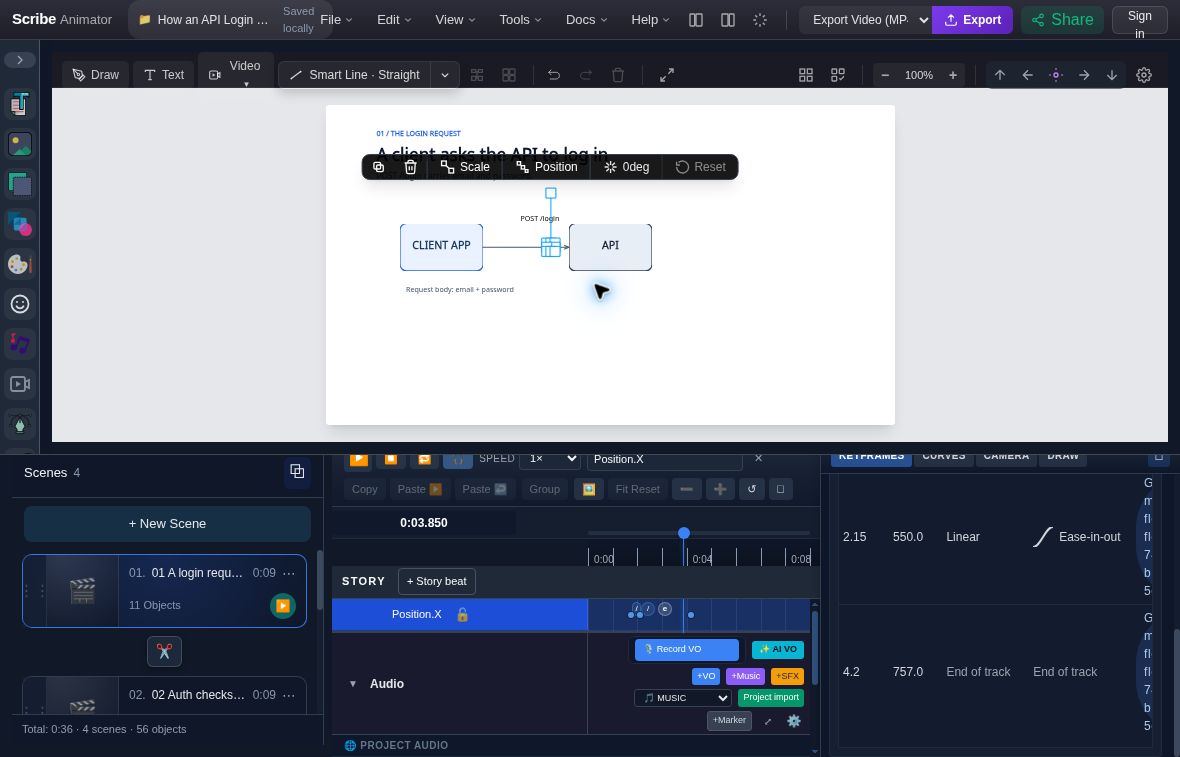
Task: Open the emoji sidebar icon
Action: click(x=20, y=304)
